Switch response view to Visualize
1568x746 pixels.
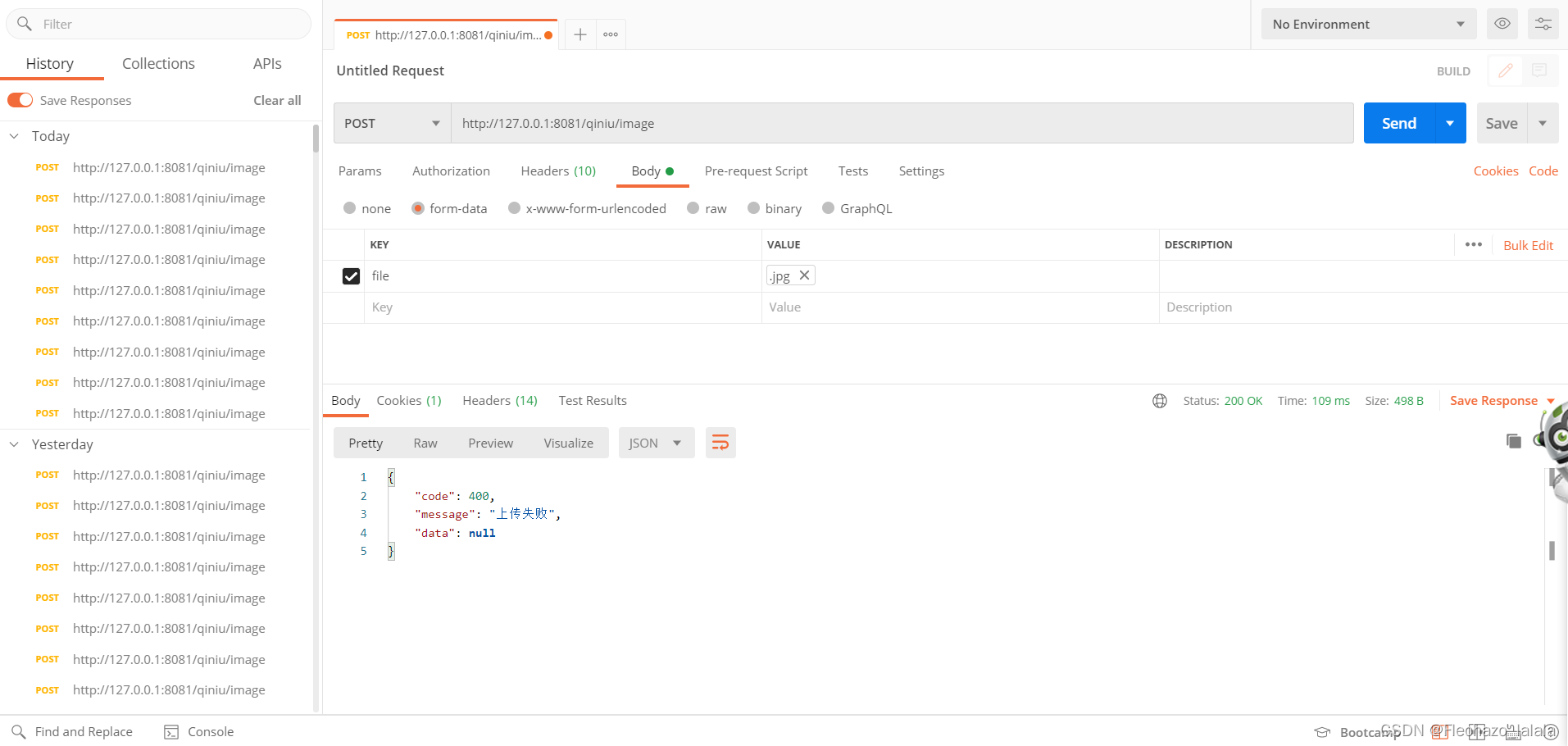click(569, 443)
